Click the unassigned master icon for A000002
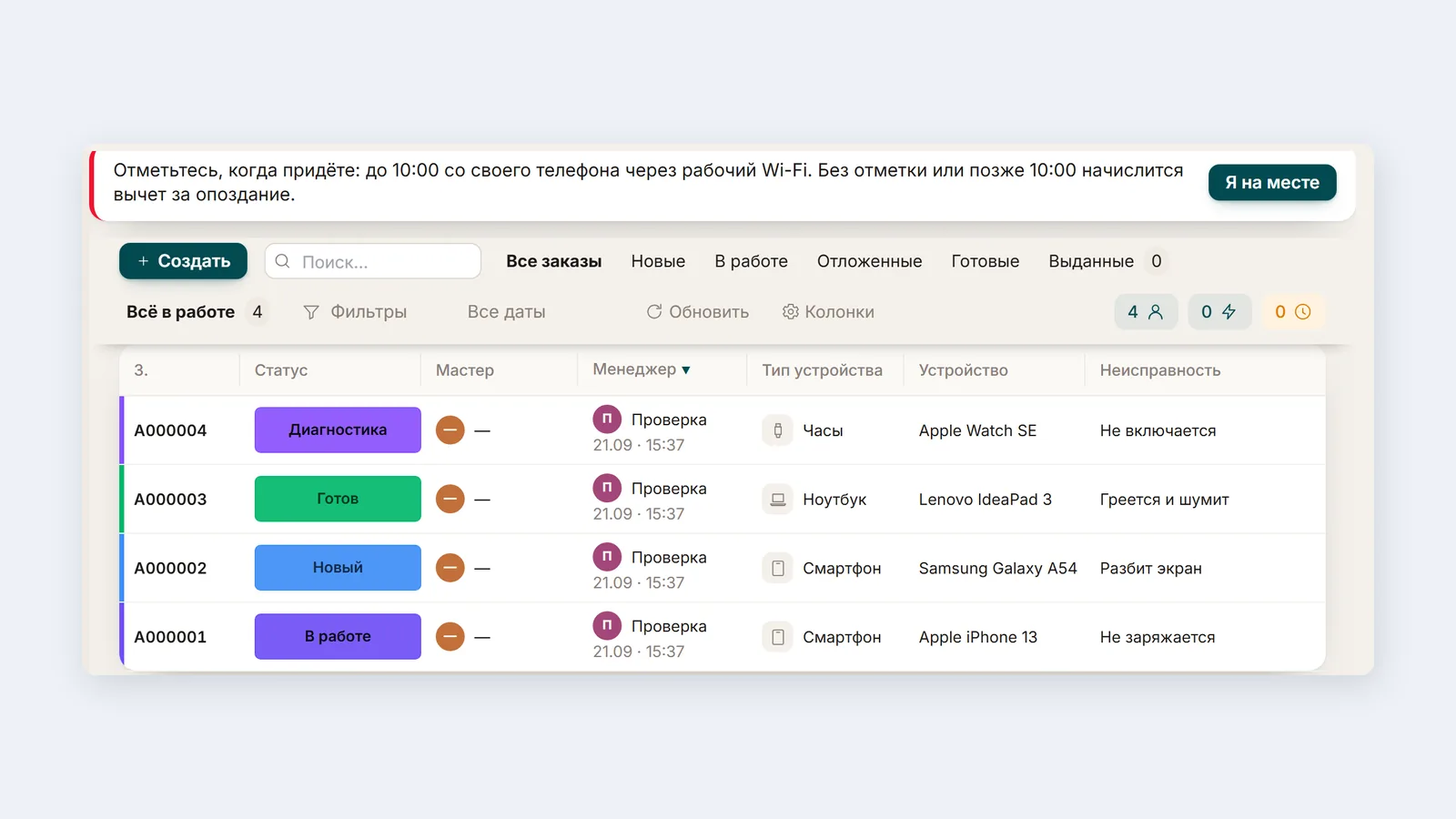Viewport: 1456px width, 819px height. point(450,568)
